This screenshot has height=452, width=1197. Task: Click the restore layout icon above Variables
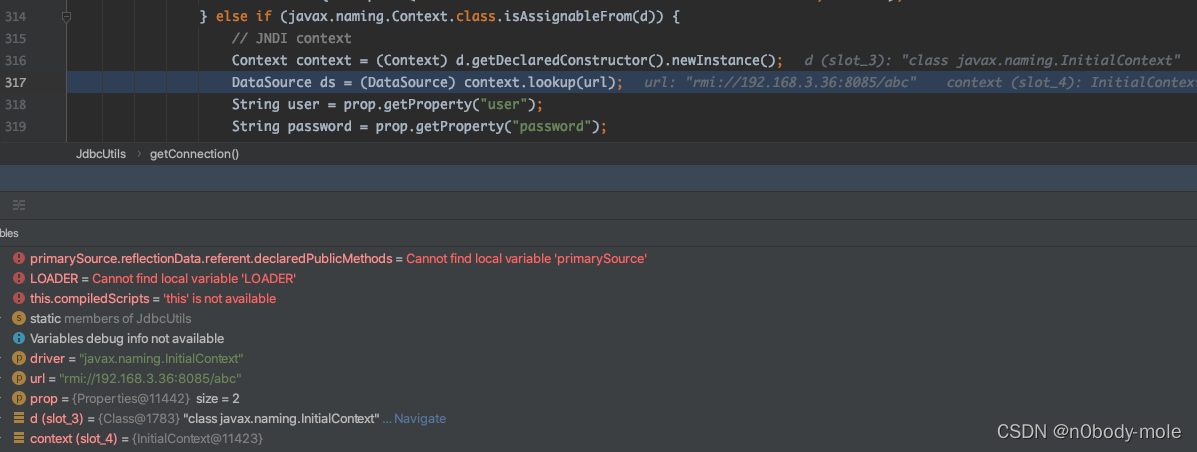(19, 205)
